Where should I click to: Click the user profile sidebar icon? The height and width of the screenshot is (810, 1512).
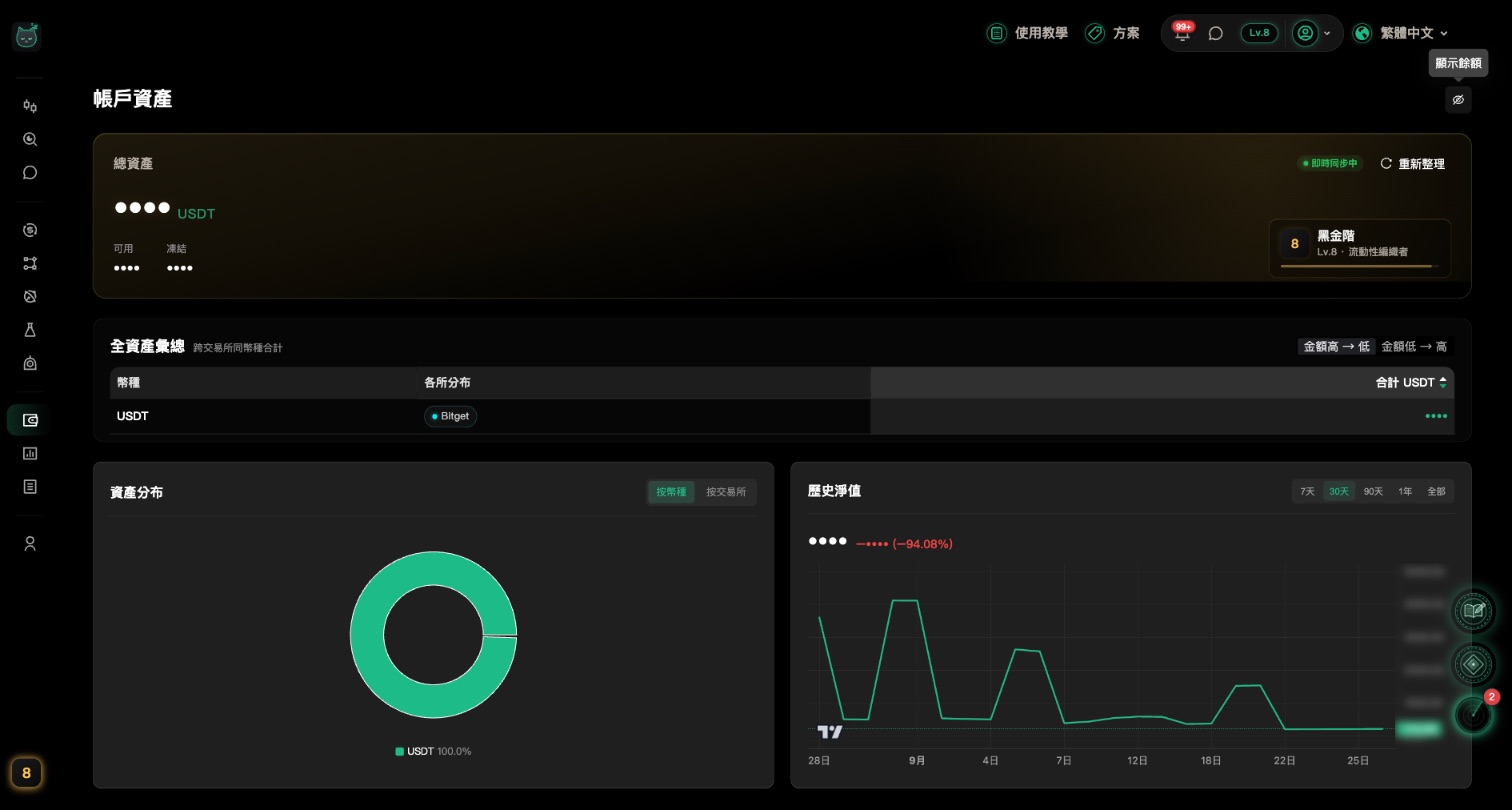pyautogui.click(x=30, y=543)
